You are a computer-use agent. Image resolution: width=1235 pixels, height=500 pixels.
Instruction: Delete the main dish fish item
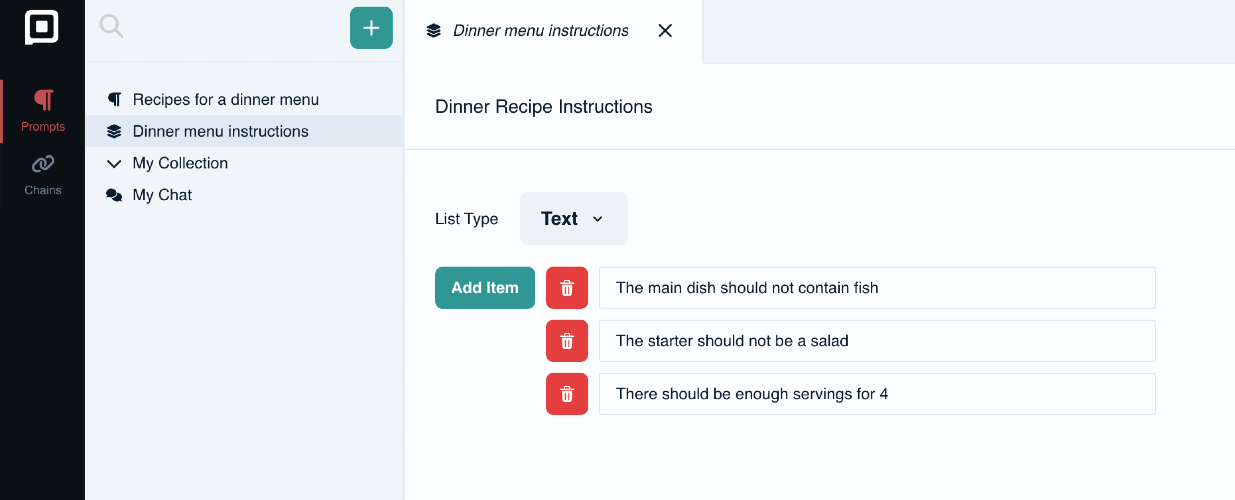pyautogui.click(x=567, y=288)
